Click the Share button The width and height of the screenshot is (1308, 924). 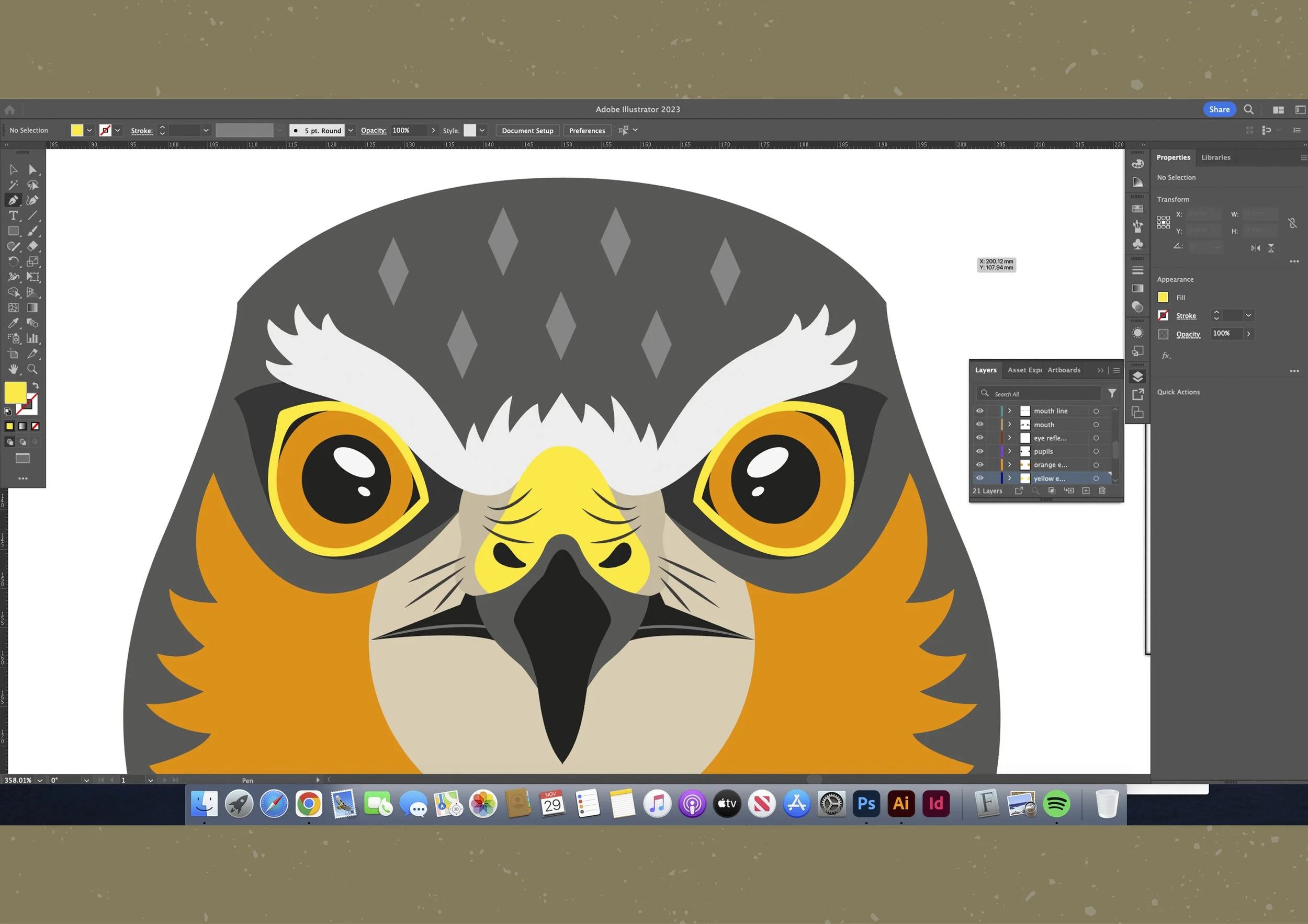(x=1219, y=109)
